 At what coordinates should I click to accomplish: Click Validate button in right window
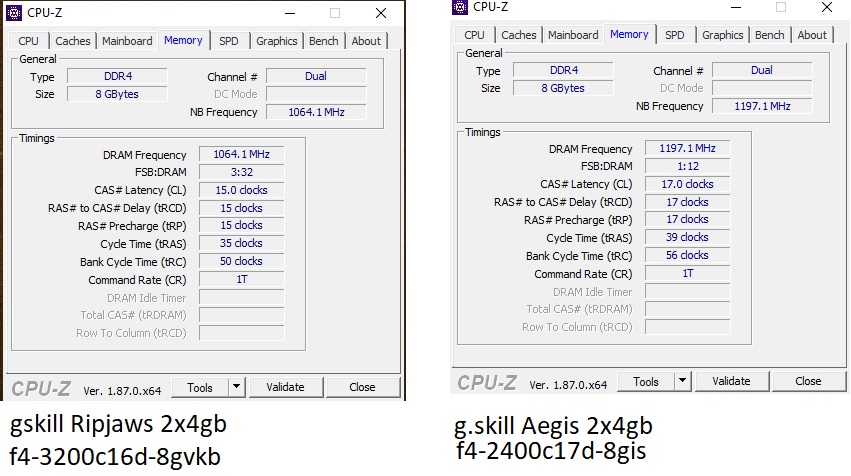(731, 381)
